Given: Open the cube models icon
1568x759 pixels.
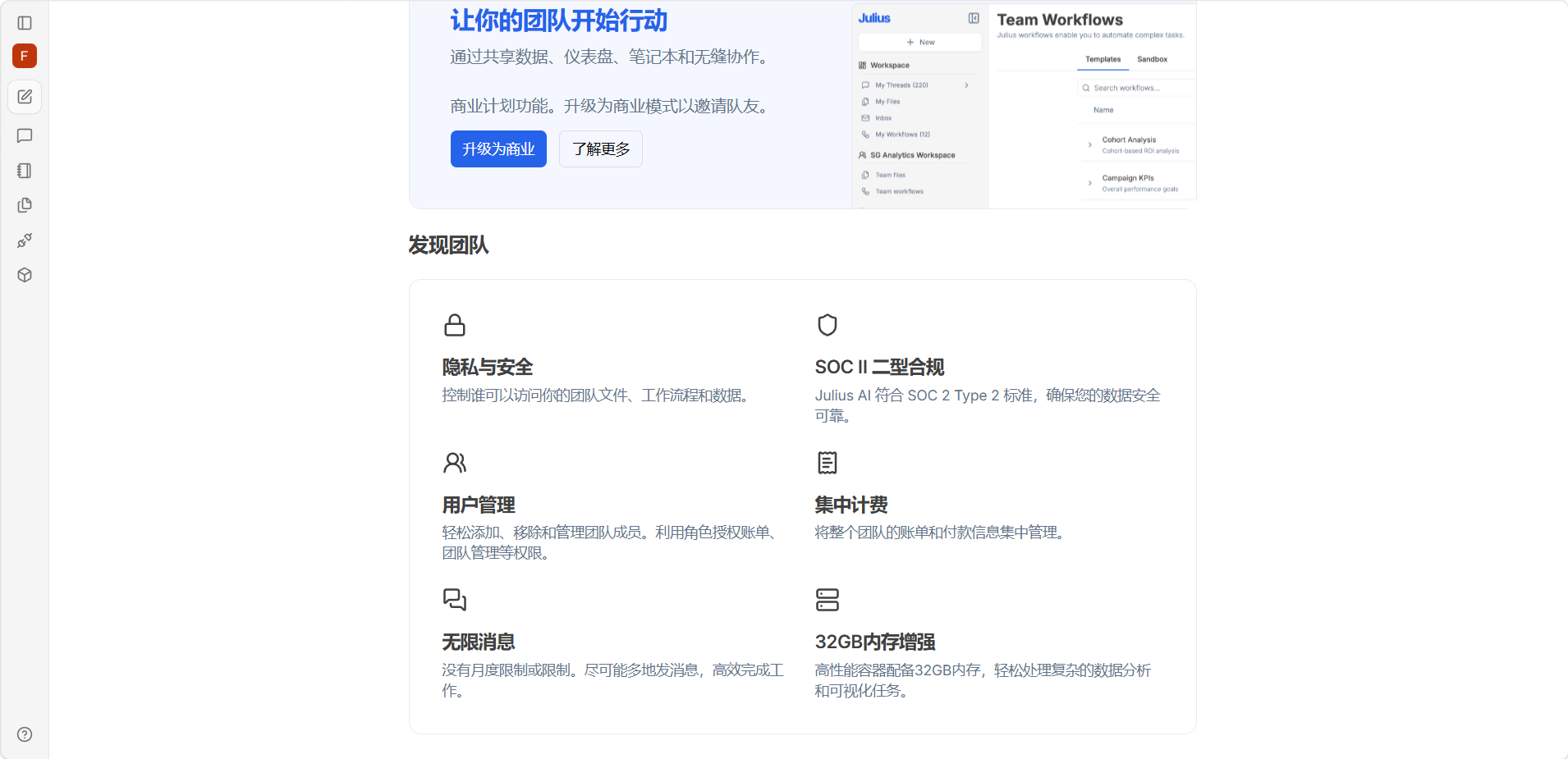Looking at the screenshot, I should pyautogui.click(x=25, y=275).
